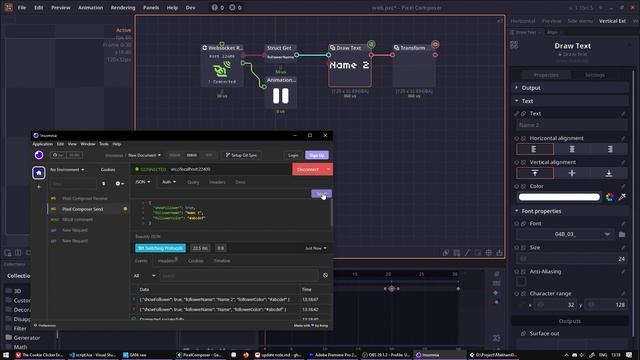Open OBS from the taskbar
This screenshot has height=360, width=640.
click(x=386, y=355)
